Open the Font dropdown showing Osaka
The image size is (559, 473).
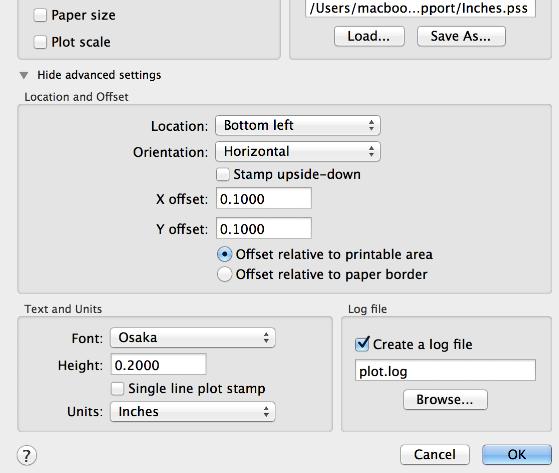(193, 338)
